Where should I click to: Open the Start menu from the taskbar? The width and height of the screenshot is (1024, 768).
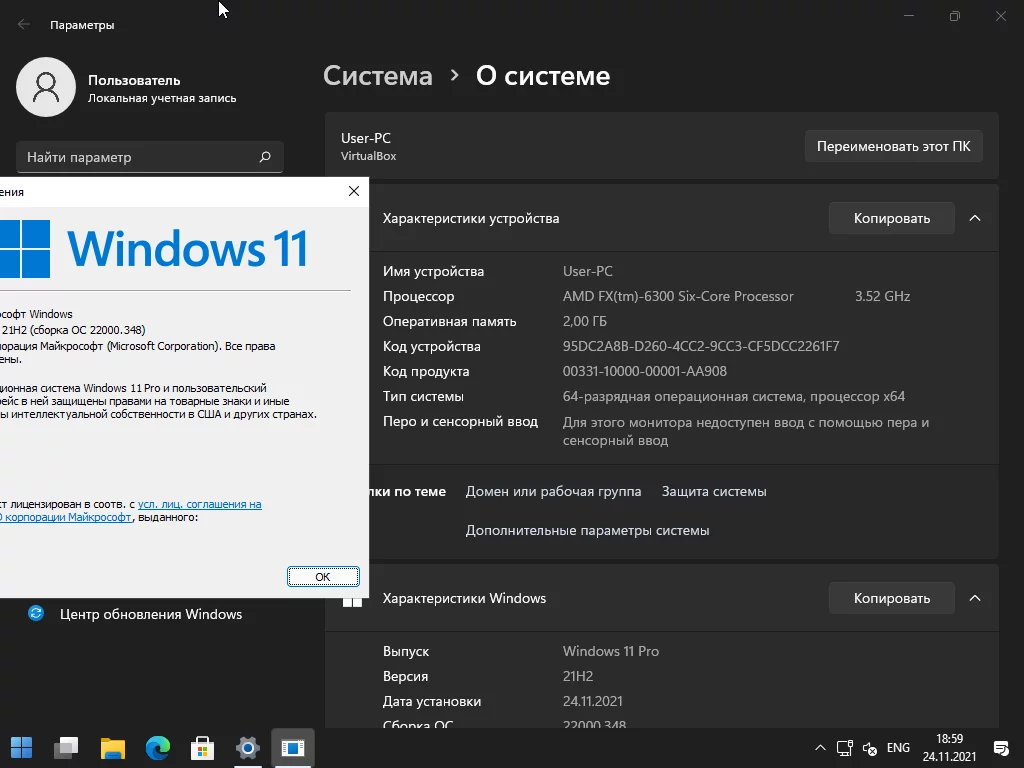(x=21, y=747)
